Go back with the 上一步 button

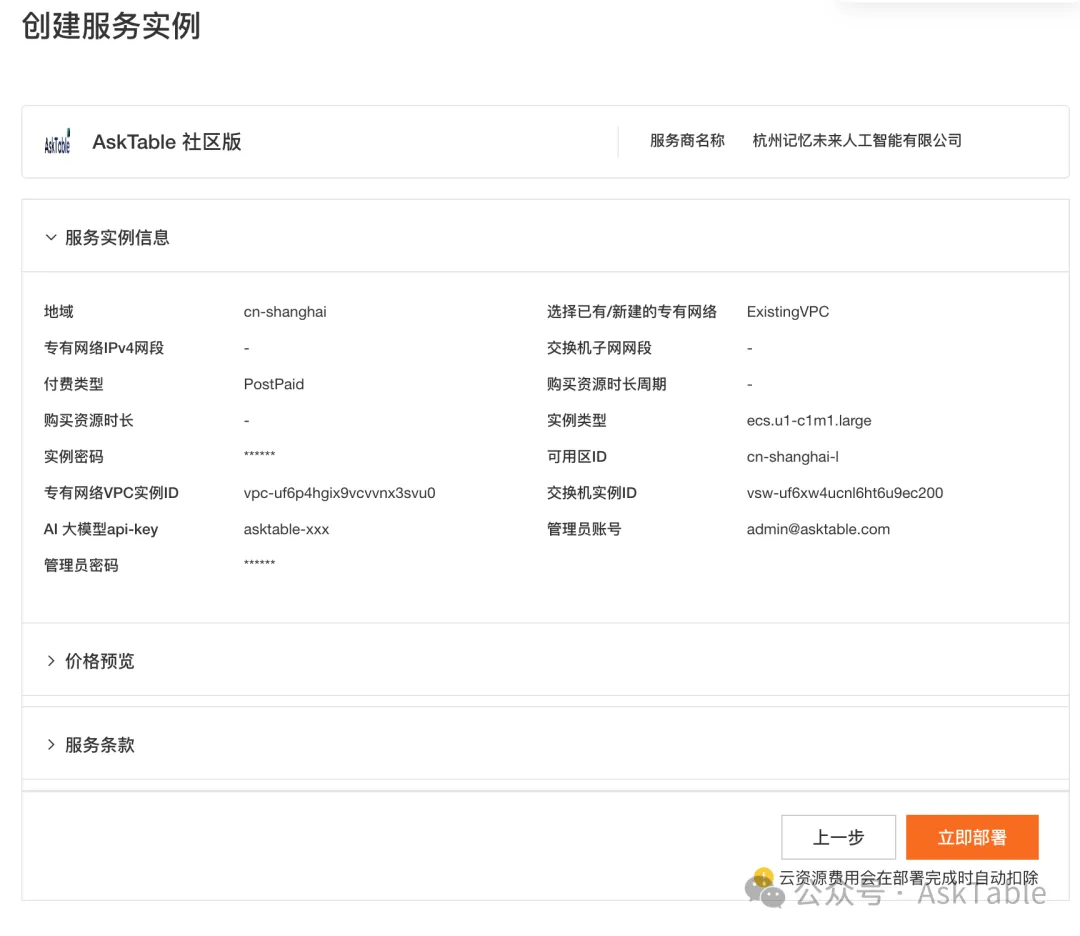838,837
